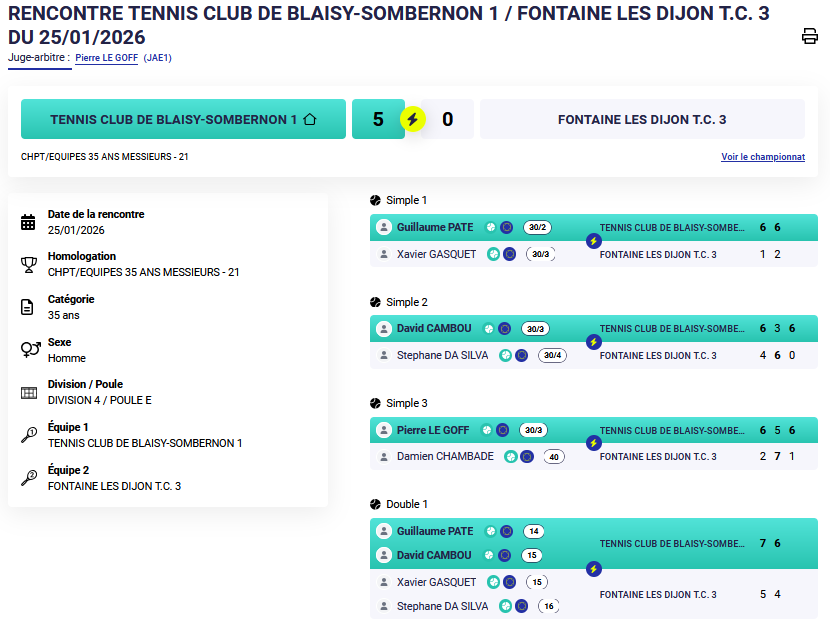Select Tennis Club de Blaisy-Sombernon 1 team button

coord(183,119)
